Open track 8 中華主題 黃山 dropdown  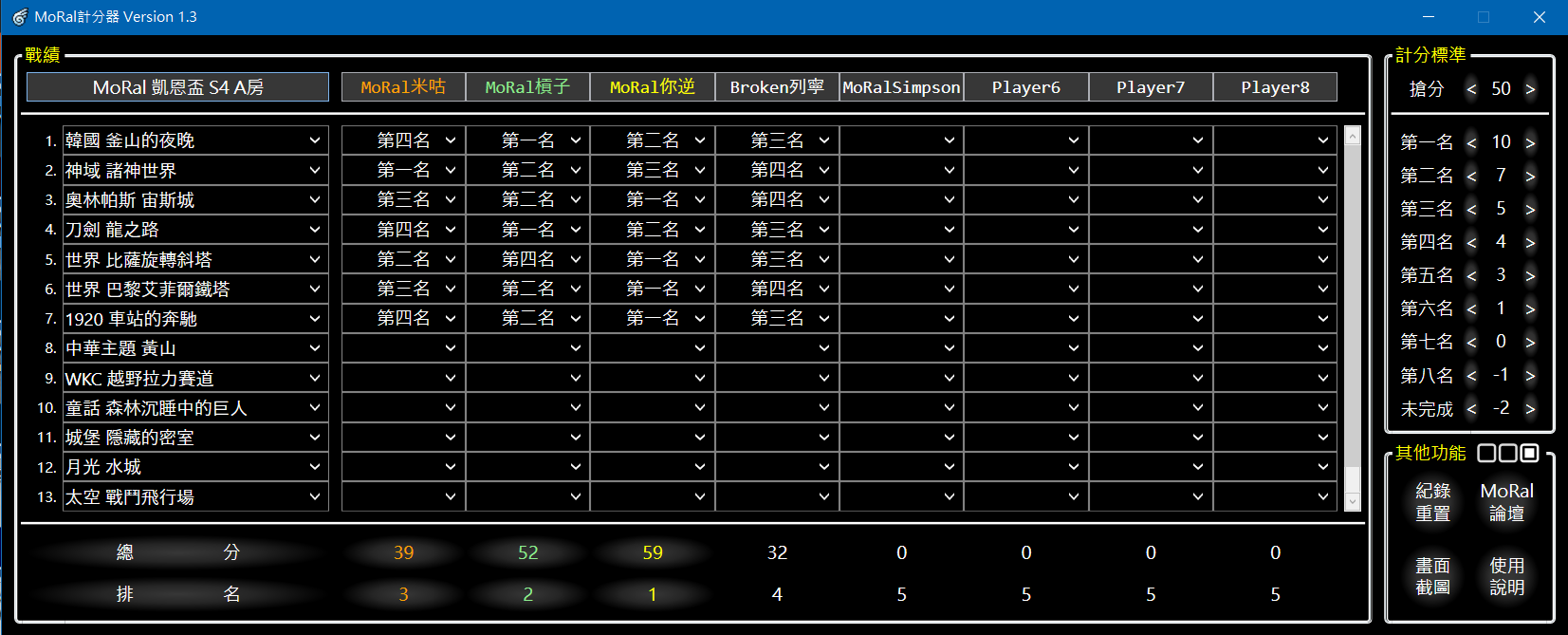(195, 348)
